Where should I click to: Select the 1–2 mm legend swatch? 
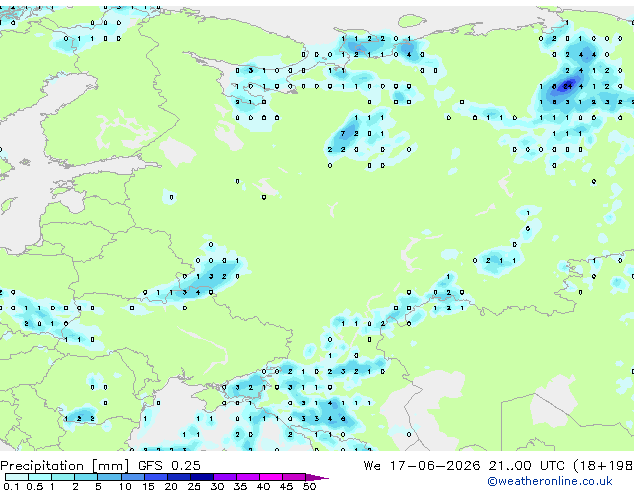pos(63,477)
